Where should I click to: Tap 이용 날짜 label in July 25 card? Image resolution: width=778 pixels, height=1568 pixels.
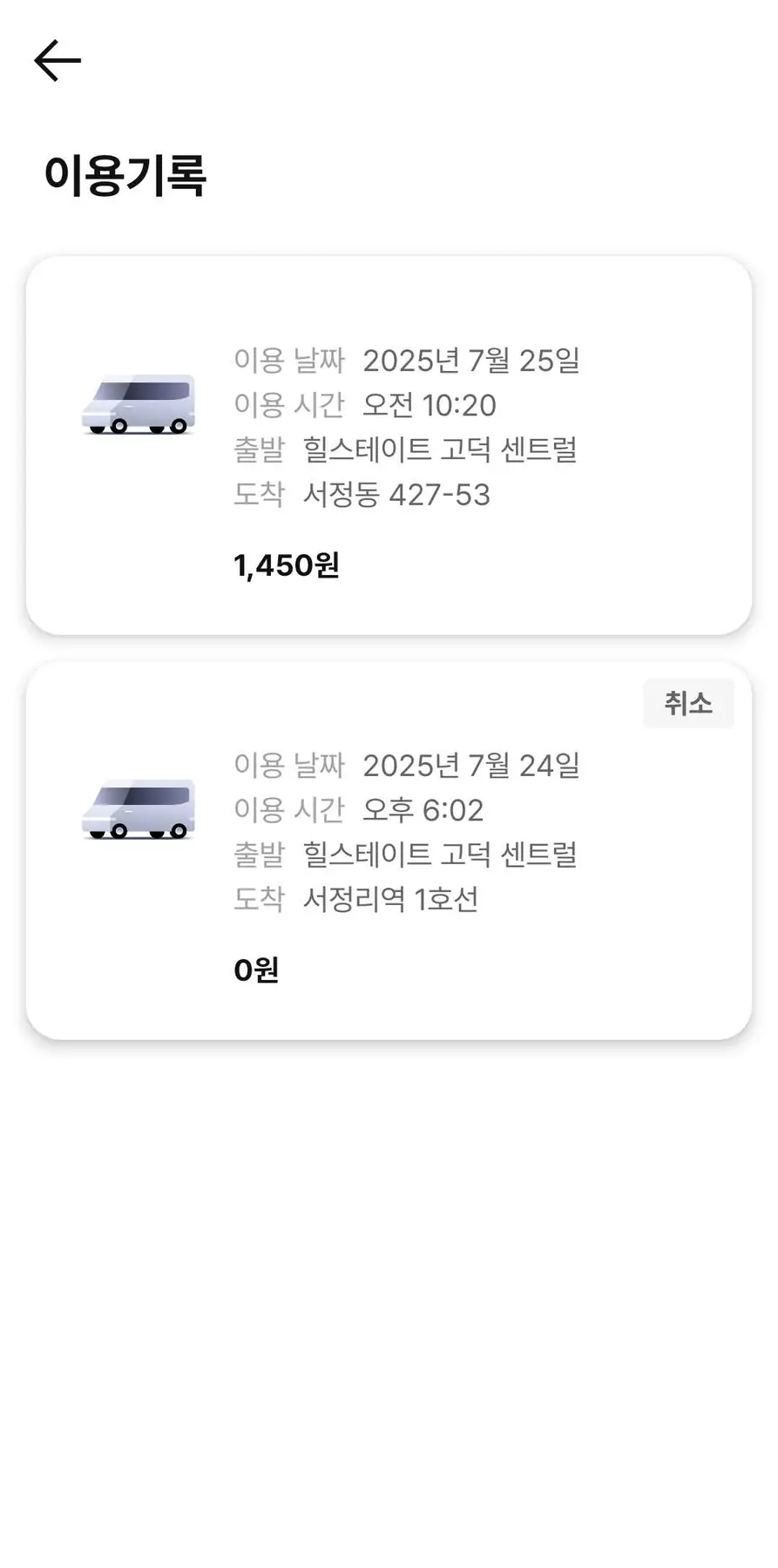click(x=289, y=361)
